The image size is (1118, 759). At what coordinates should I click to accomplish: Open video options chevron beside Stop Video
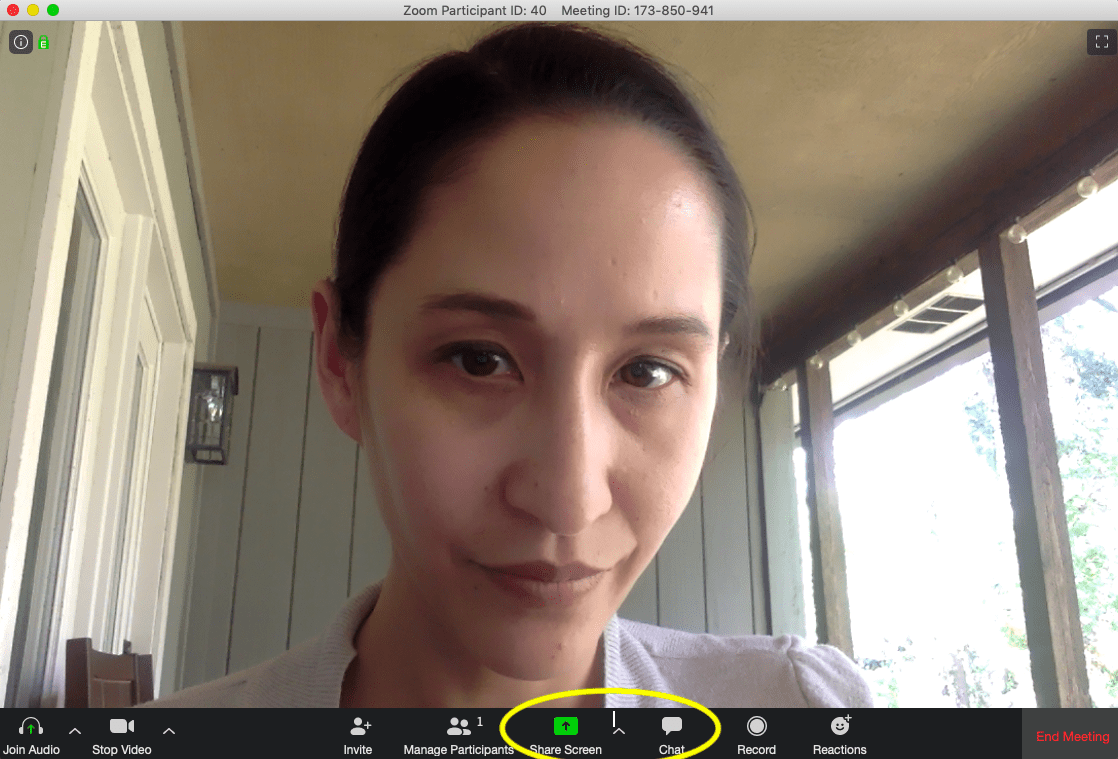click(168, 730)
